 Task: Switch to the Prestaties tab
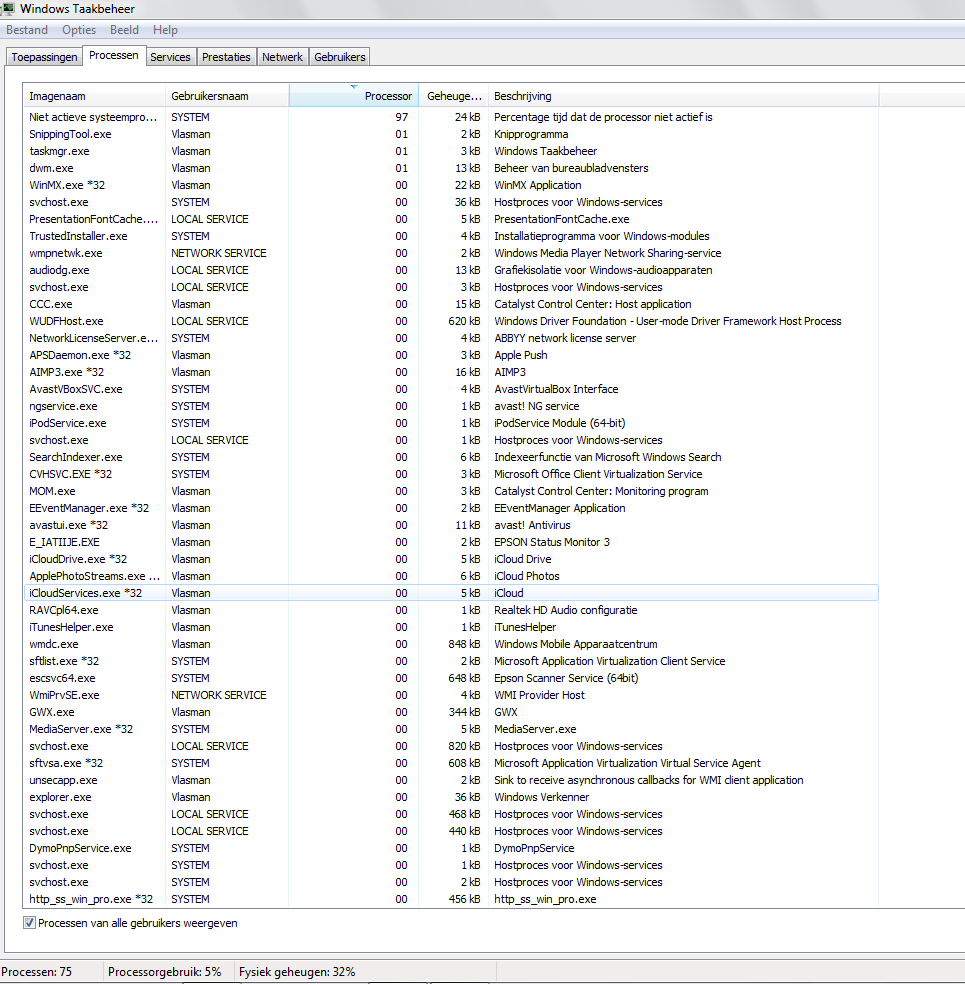click(226, 57)
